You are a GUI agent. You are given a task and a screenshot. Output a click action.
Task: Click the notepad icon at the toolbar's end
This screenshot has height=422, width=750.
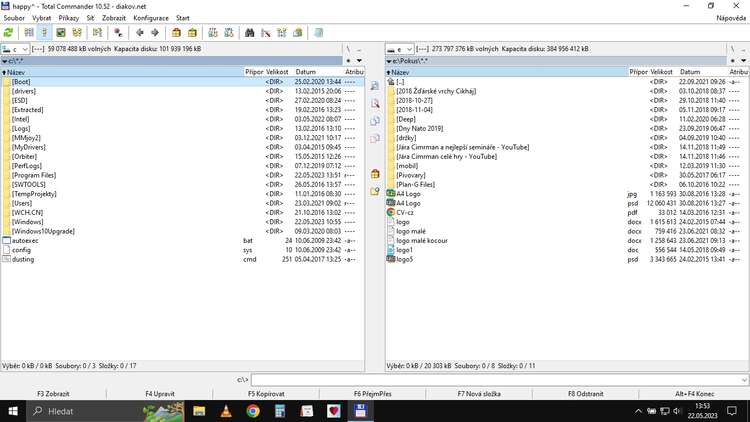click(318, 33)
